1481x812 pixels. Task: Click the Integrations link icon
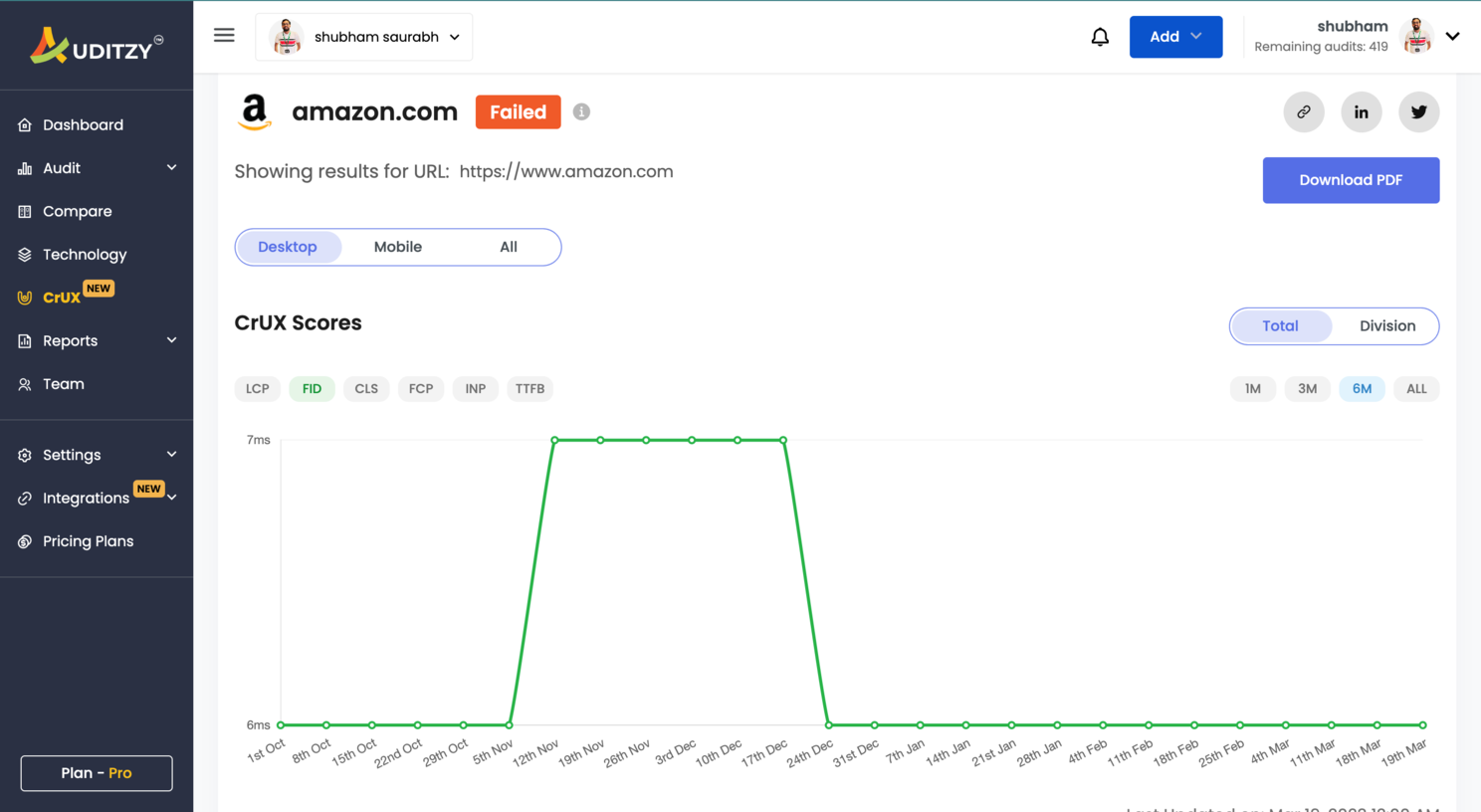pyautogui.click(x=25, y=499)
